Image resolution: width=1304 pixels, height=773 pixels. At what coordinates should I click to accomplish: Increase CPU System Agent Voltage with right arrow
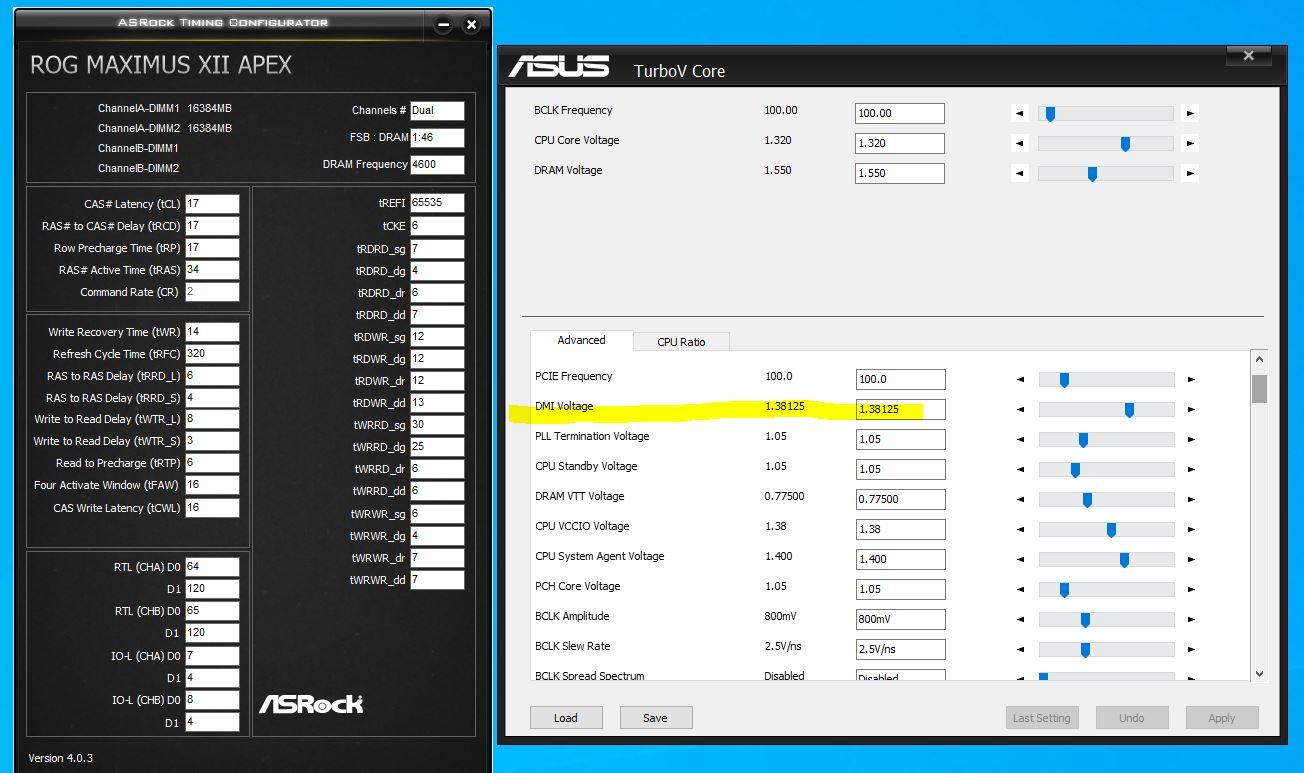[1191, 559]
